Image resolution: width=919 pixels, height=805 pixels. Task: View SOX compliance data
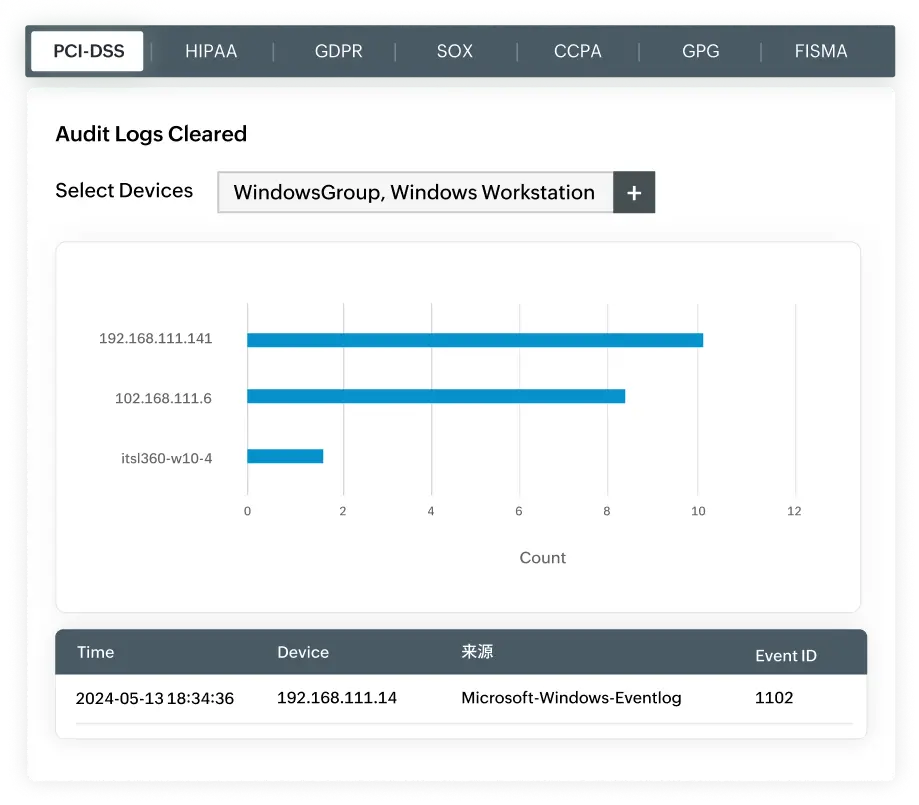pos(453,50)
